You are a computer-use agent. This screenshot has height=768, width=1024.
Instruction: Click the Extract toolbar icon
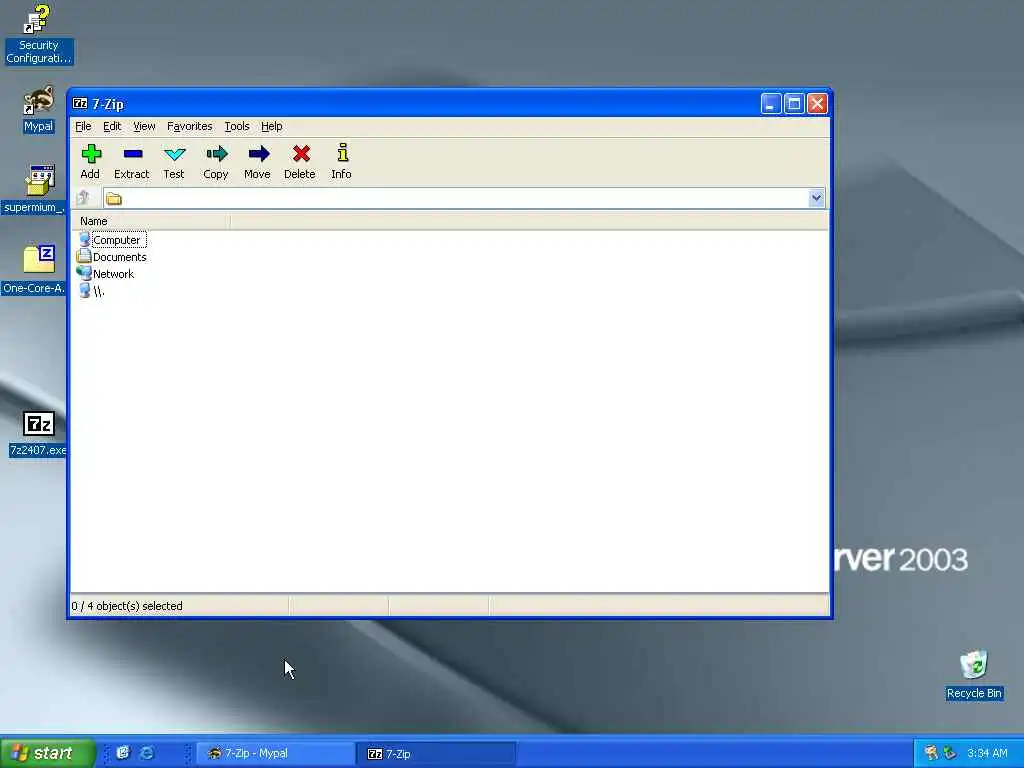pyautogui.click(x=133, y=154)
